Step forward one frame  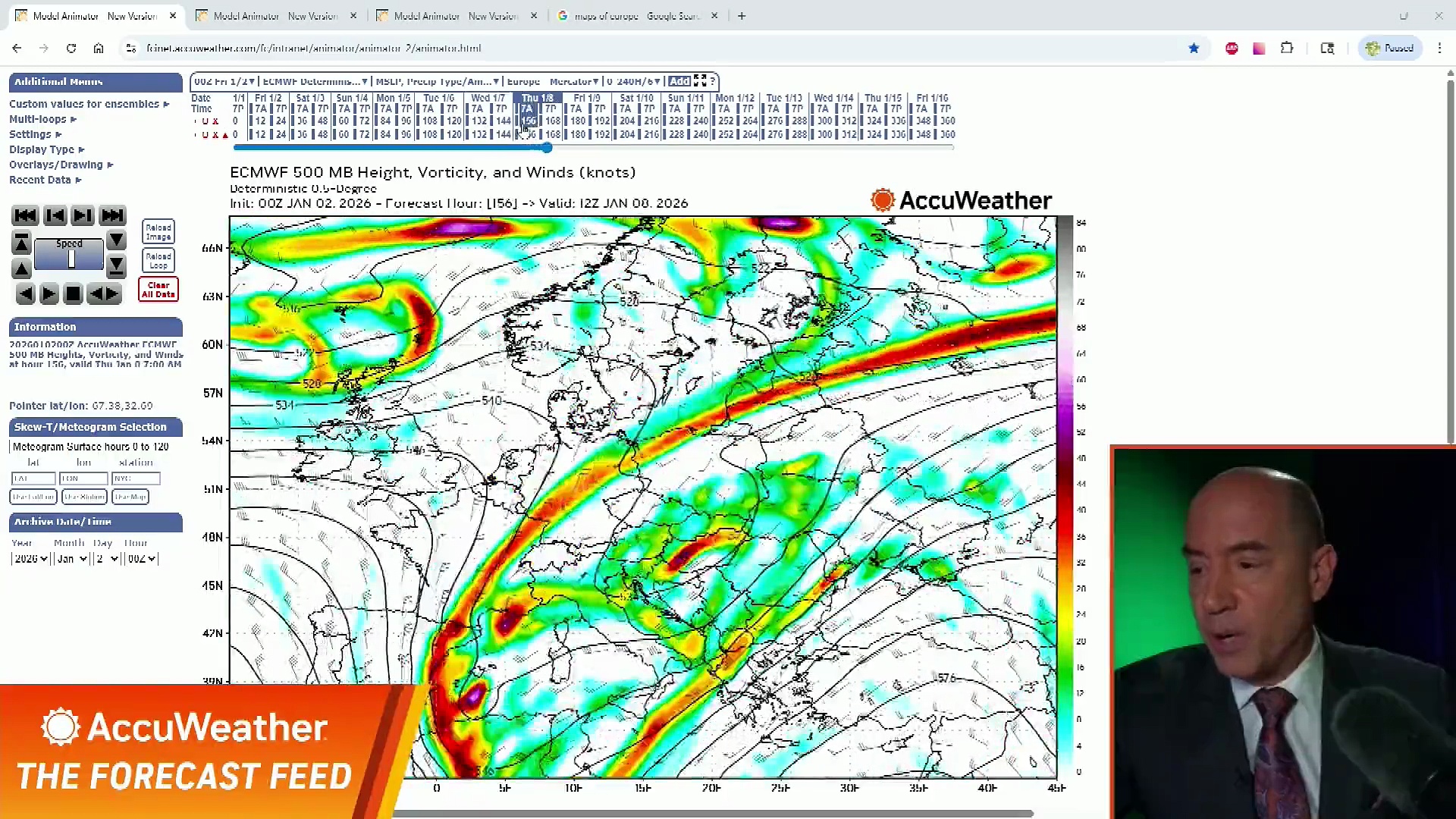click(x=82, y=216)
